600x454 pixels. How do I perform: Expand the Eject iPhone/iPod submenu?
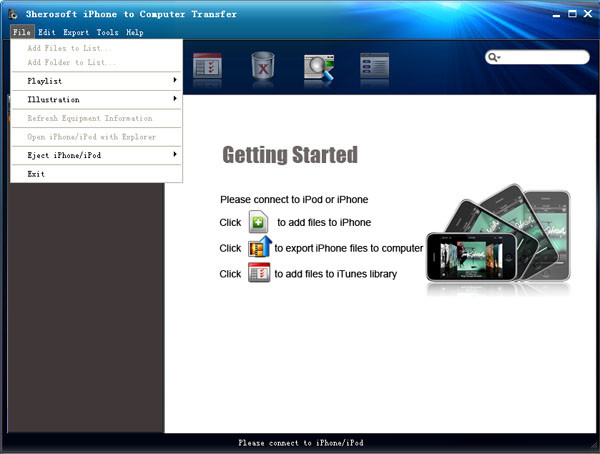pyautogui.click(x=96, y=155)
